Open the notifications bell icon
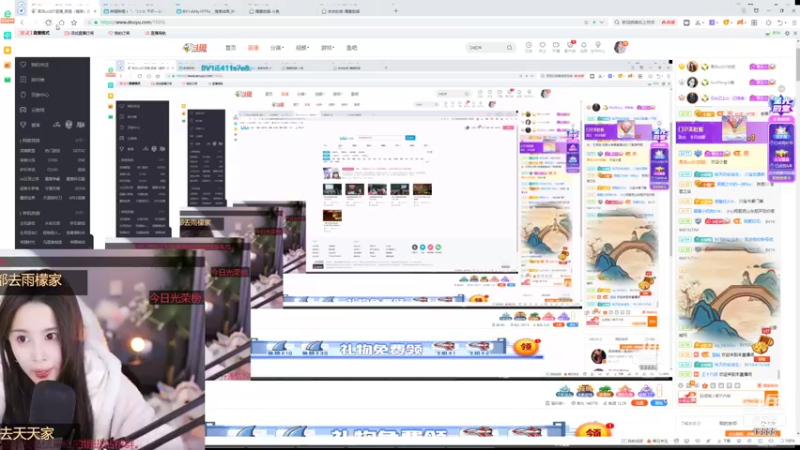Viewport: 800px width, 450px height. click(x=584, y=47)
